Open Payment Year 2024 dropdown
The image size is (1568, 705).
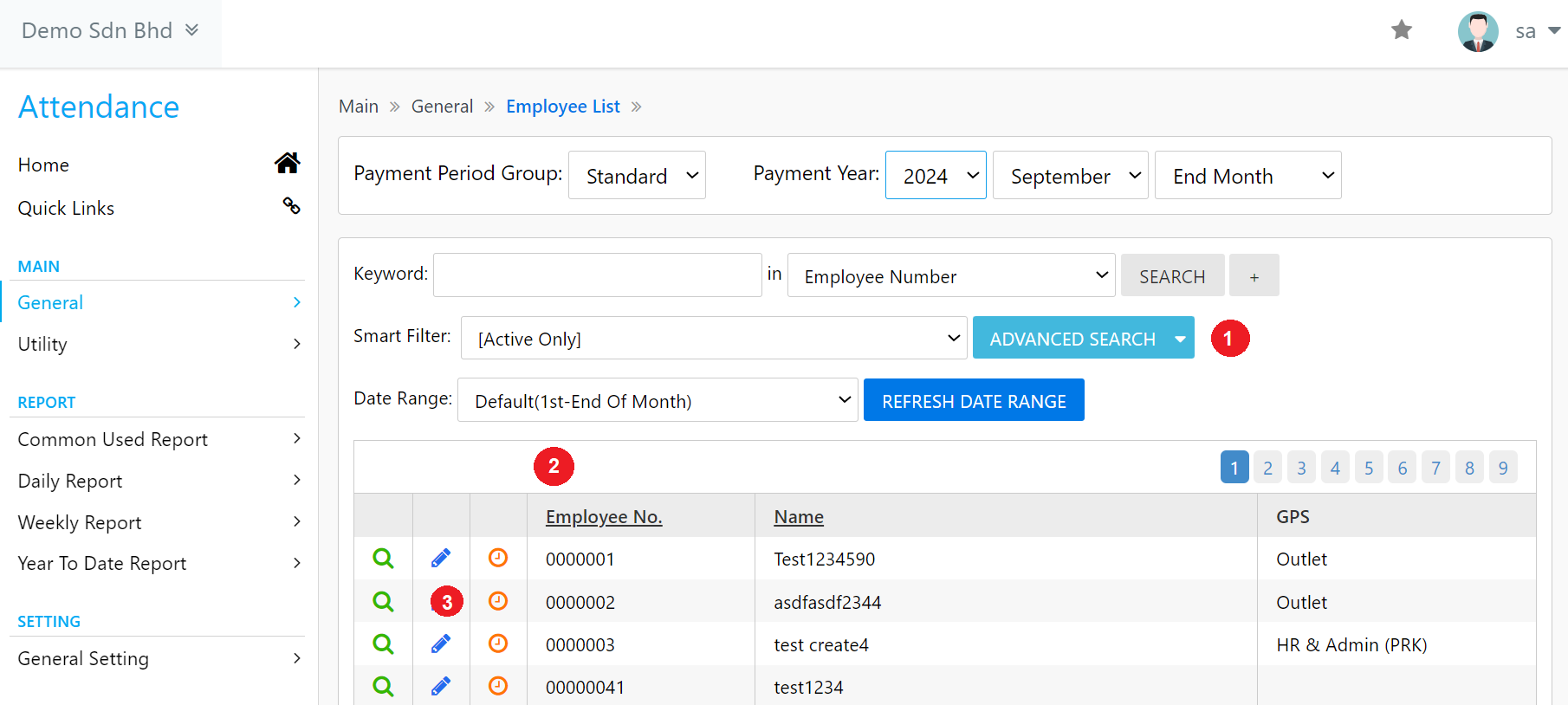(936, 175)
